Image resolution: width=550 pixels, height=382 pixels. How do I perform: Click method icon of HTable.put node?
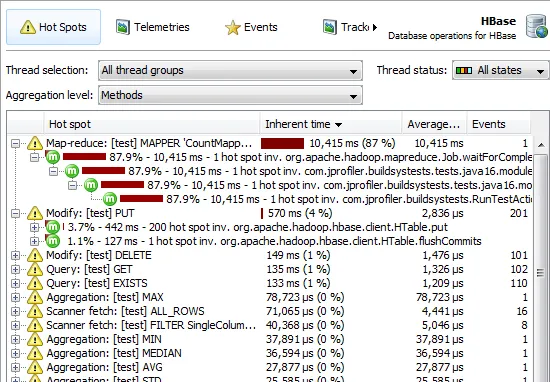click(x=53, y=227)
